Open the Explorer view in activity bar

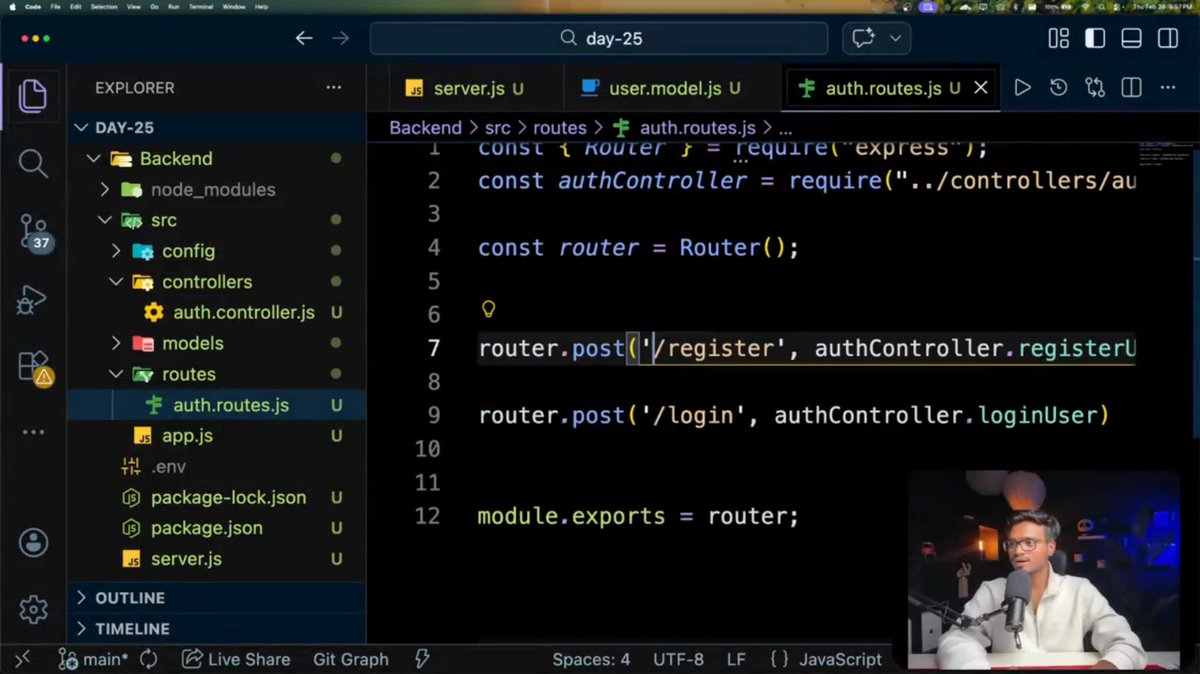tap(33, 96)
